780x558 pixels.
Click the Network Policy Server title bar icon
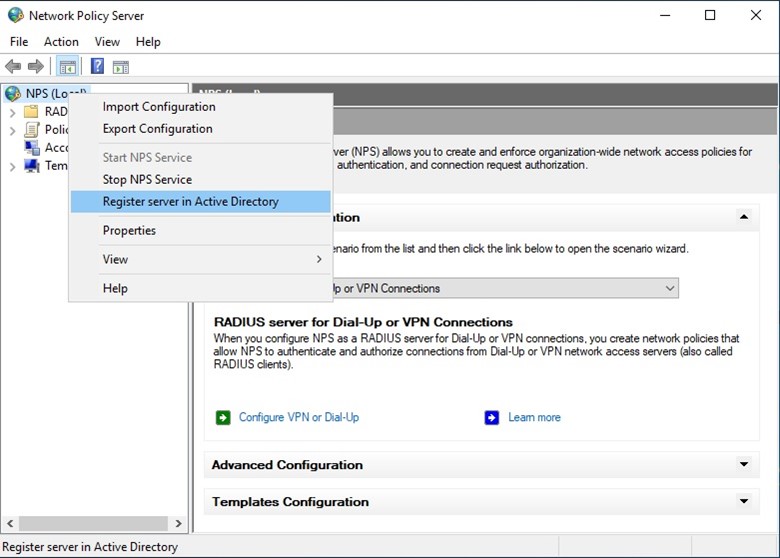point(15,15)
